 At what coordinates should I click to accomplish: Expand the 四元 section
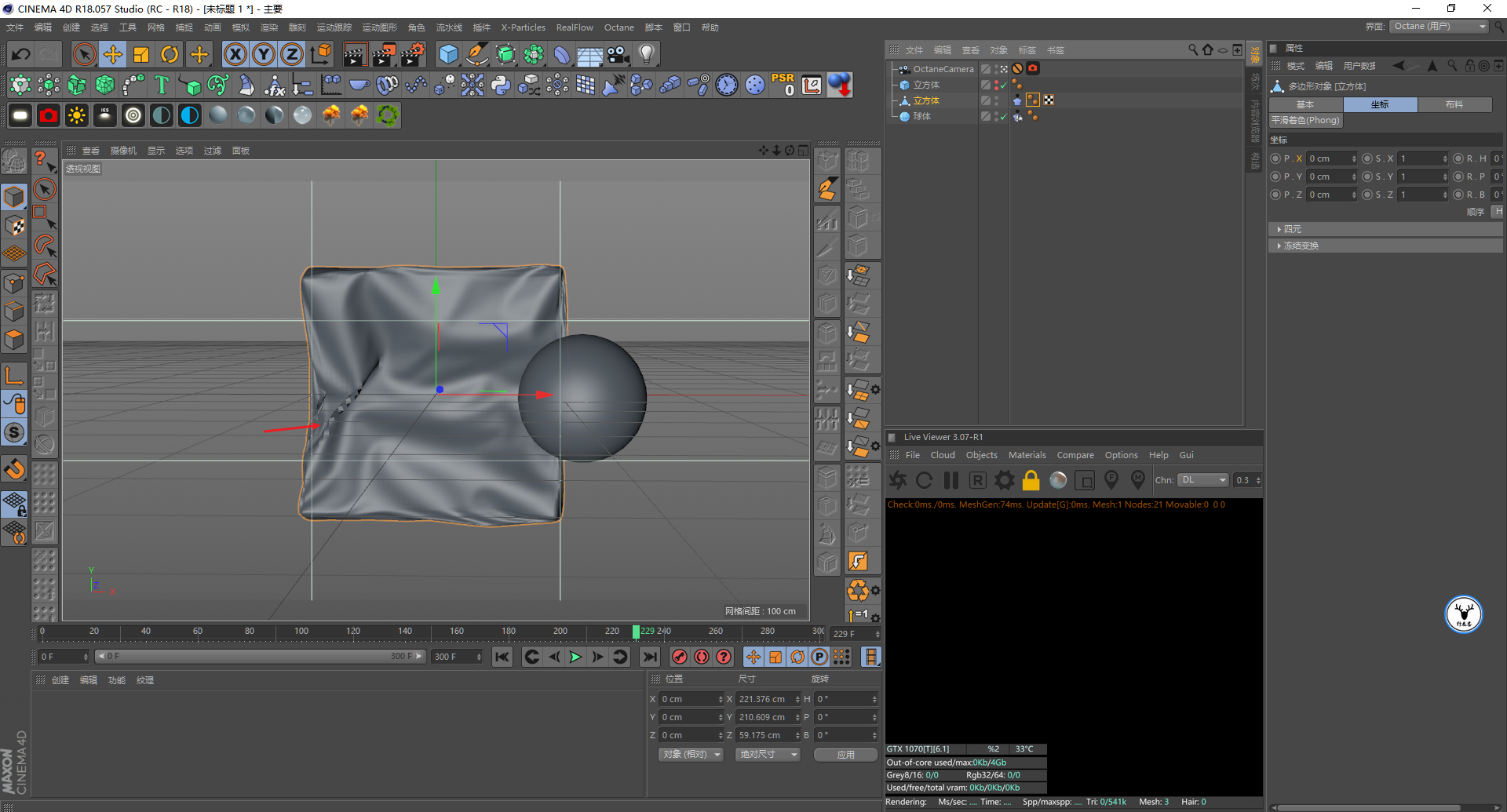(x=1385, y=229)
